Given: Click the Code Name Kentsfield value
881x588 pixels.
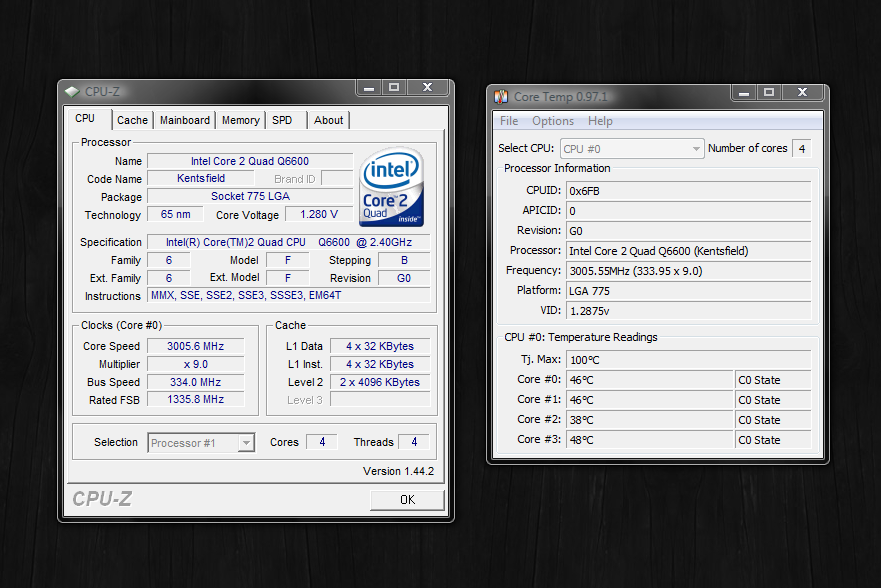Looking at the screenshot, I should 201,179.
